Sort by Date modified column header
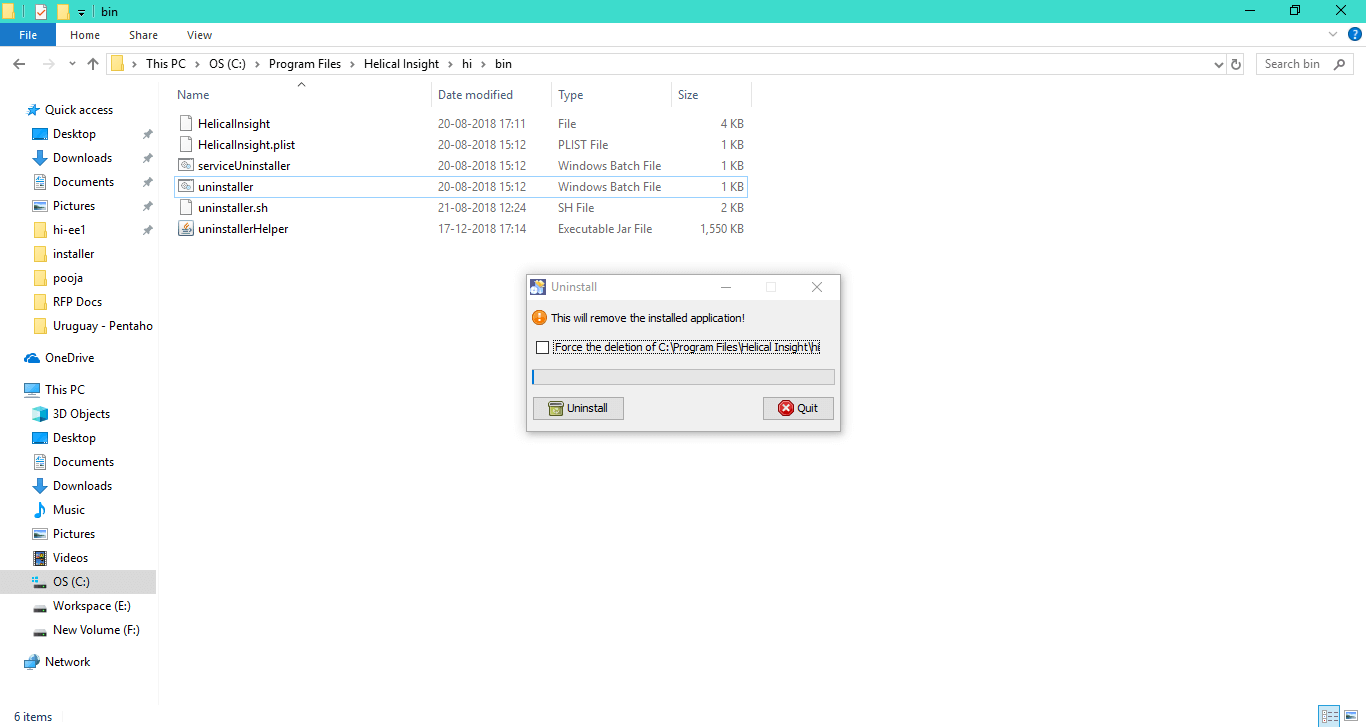 [492, 95]
